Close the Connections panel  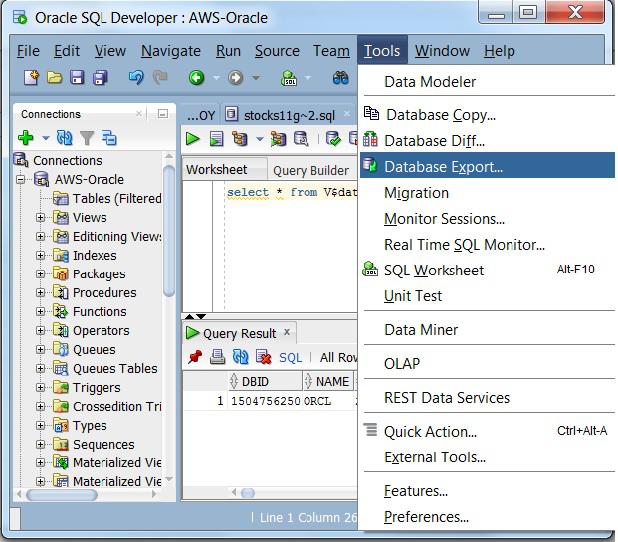click(139, 114)
